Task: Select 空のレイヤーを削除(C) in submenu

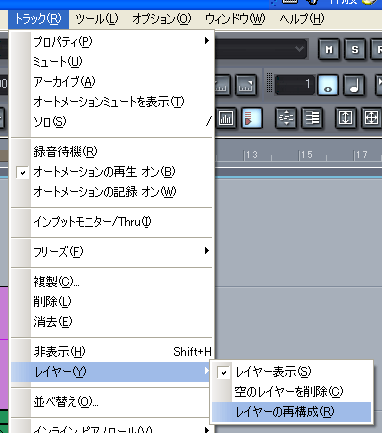Action: pyautogui.click(x=292, y=392)
